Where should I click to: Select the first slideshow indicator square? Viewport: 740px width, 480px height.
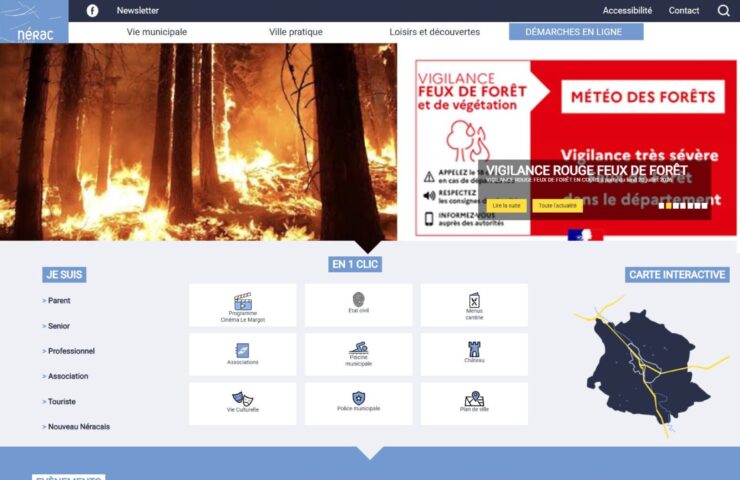[x=661, y=206]
